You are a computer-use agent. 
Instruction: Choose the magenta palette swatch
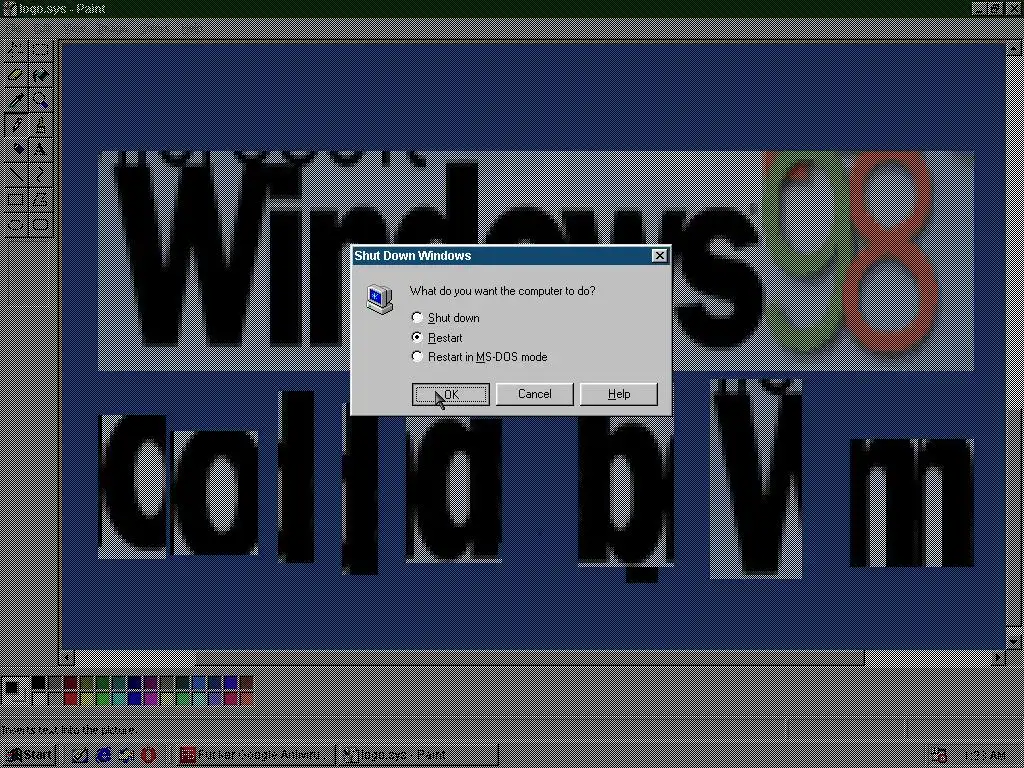click(x=151, y=699)
